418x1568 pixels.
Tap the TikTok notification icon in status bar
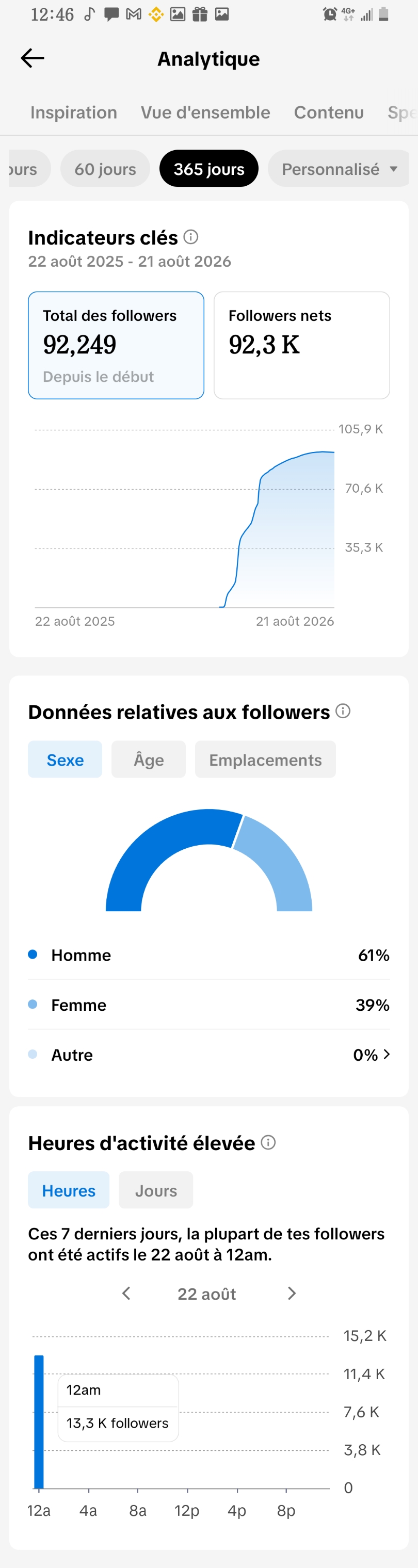89,14
